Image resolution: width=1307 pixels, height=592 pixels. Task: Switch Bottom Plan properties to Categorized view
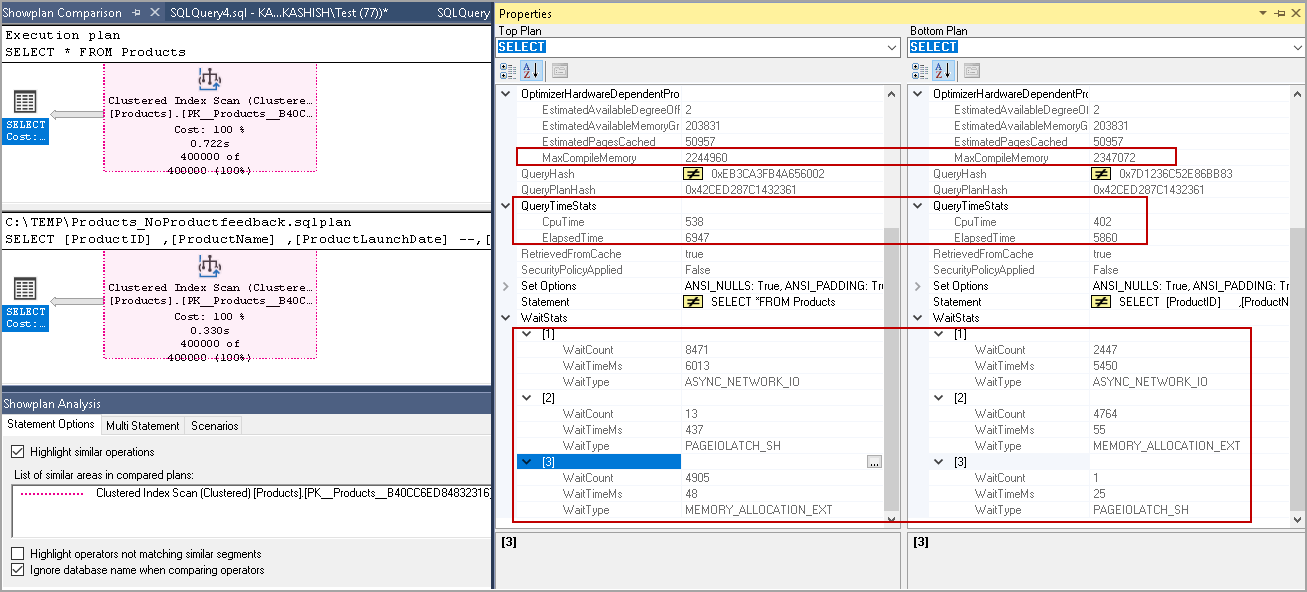click(920, 71)
